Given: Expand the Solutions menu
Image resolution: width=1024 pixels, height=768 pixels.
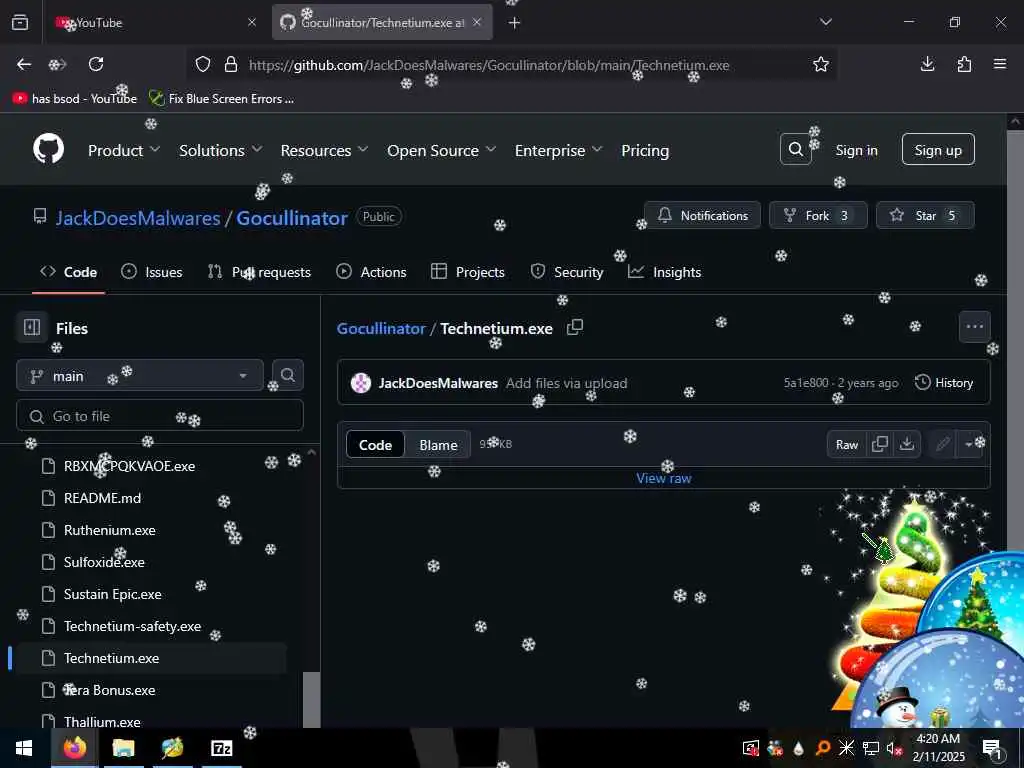Looking at the screenshot, I should pos(220,150).
